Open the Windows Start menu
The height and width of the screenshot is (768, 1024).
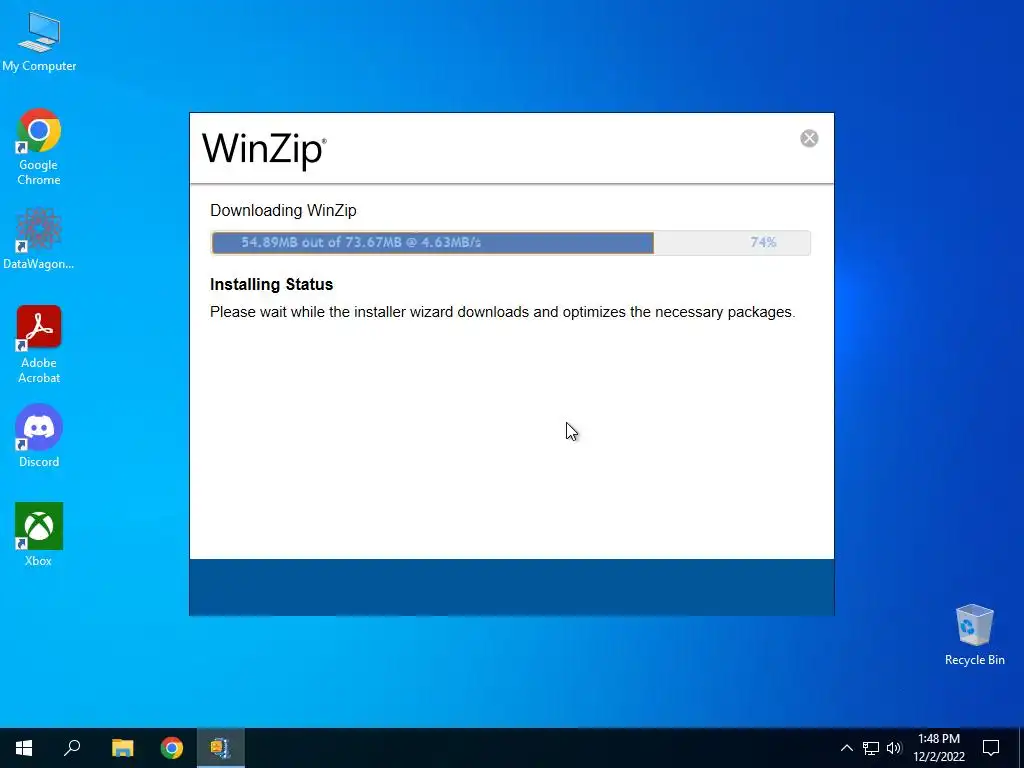(x=24, y=748)
